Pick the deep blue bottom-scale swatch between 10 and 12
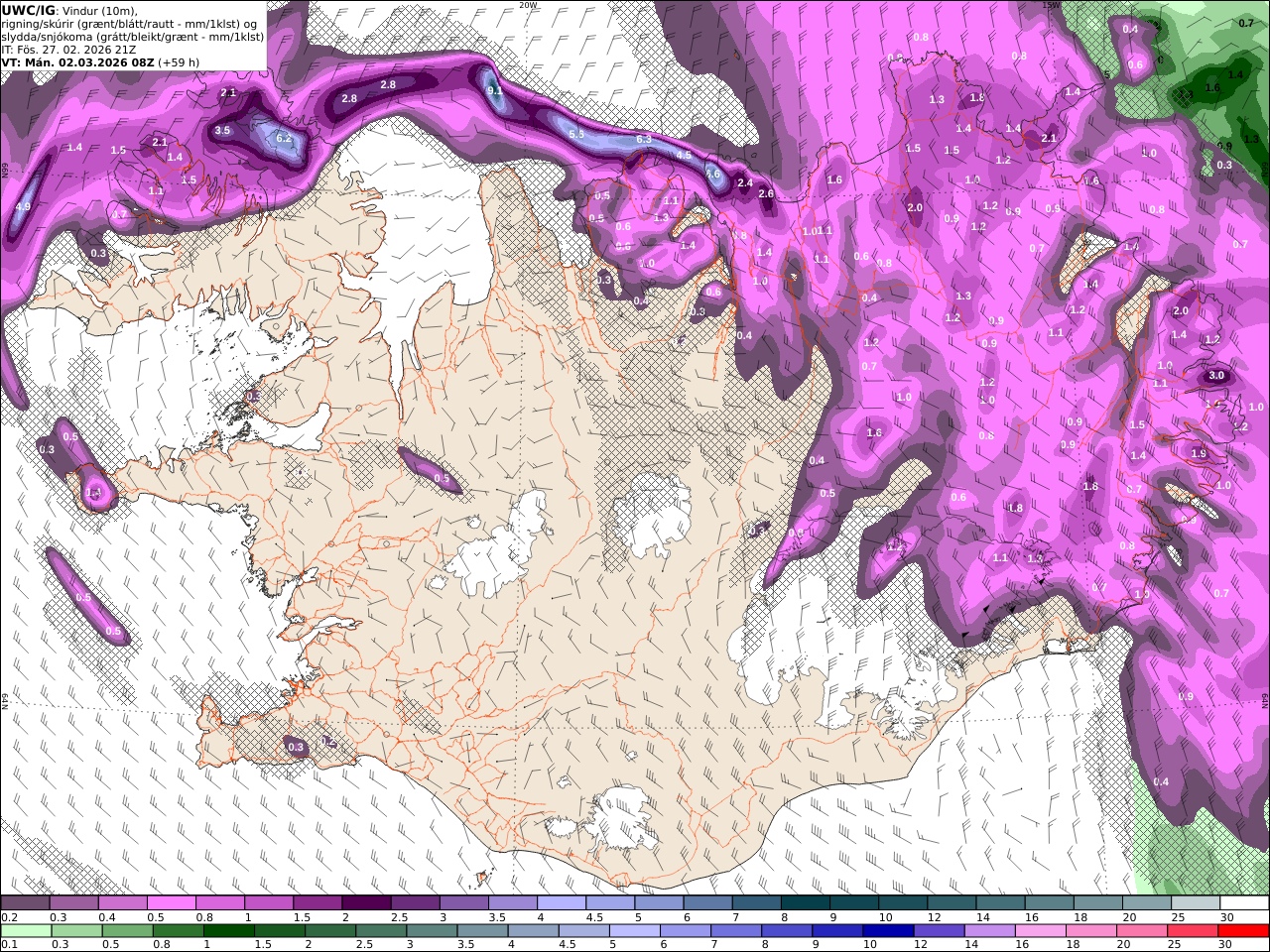Image resolution: width=1270 pixels, height=952 pixels. click(x=886, y=931)
